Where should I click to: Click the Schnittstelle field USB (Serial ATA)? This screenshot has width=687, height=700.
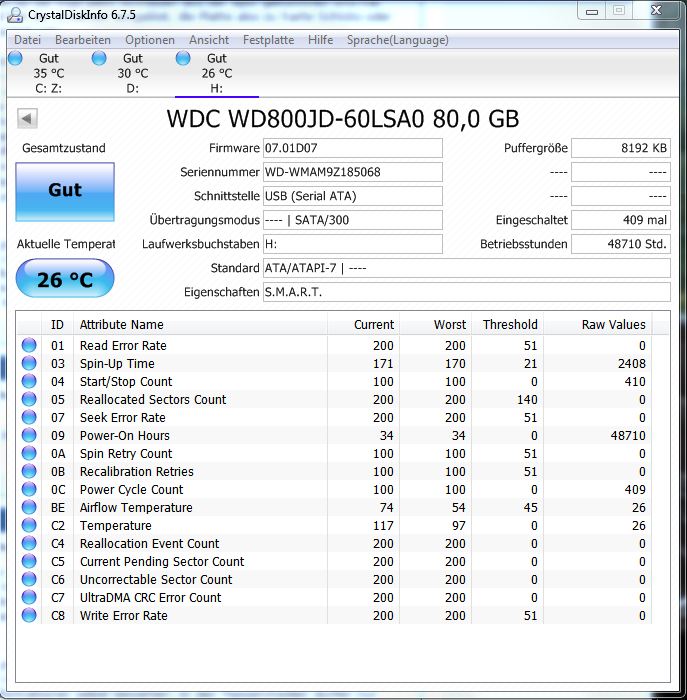click(353, 196)
